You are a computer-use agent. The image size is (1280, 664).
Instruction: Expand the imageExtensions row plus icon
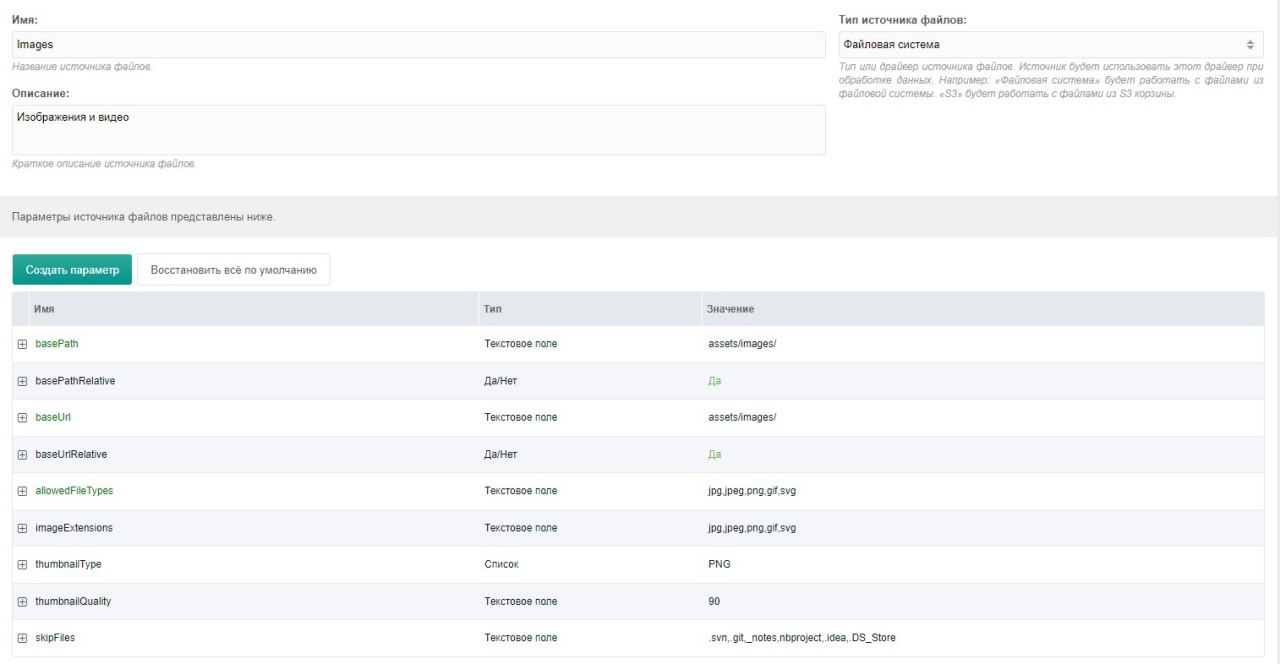coord(22,528)
